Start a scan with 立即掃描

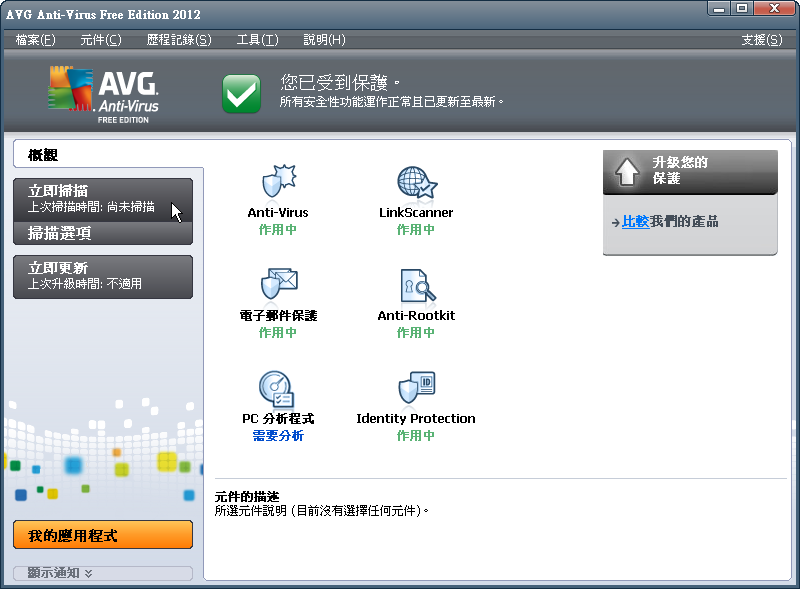[103, 200]
